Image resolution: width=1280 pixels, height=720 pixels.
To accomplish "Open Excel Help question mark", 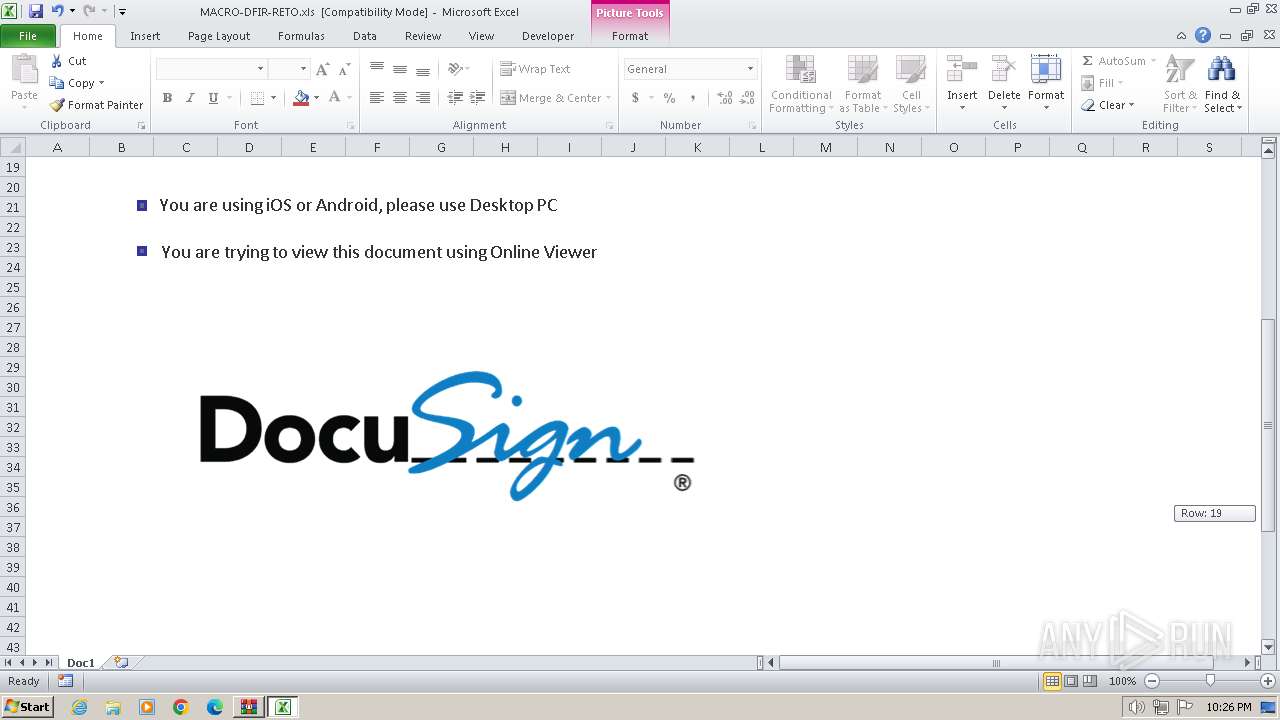I will (1203, 35).
